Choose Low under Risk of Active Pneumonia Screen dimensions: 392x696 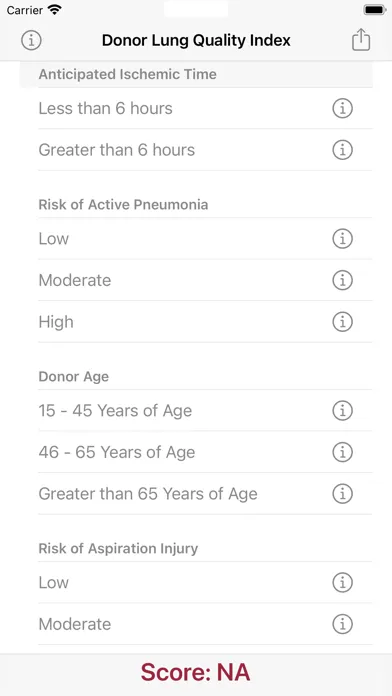click(205, 239)
